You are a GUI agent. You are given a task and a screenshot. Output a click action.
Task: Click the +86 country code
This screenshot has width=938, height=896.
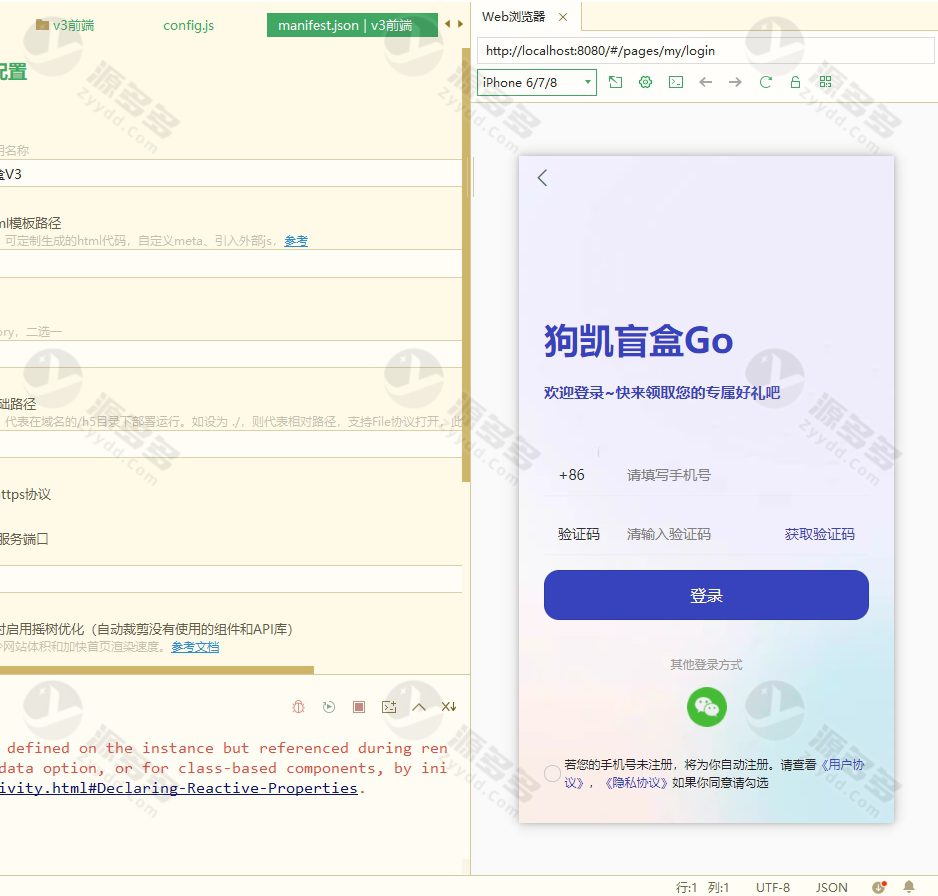(571, 475)
